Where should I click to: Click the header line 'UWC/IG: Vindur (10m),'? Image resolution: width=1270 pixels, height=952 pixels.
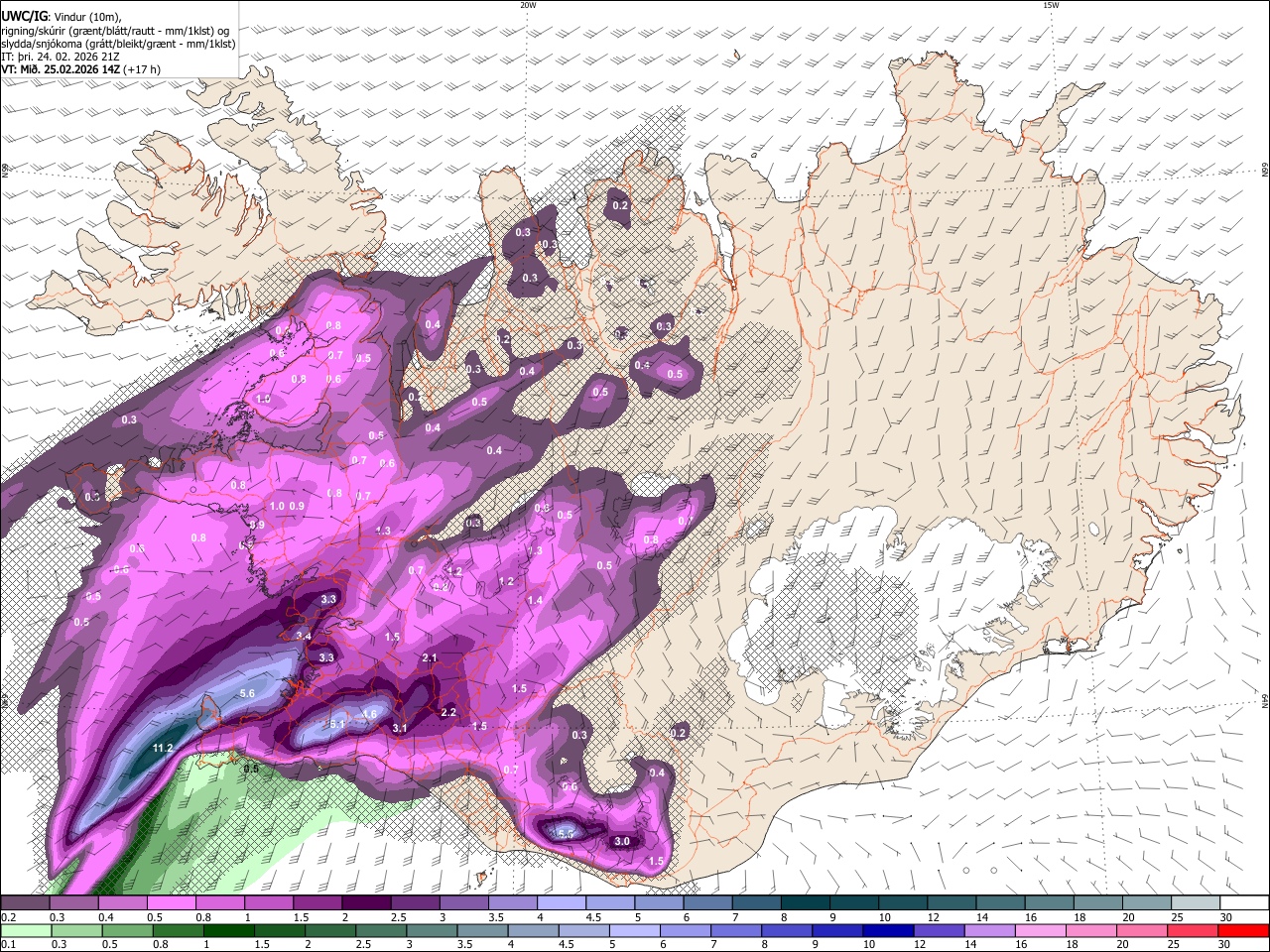(62, 17)
